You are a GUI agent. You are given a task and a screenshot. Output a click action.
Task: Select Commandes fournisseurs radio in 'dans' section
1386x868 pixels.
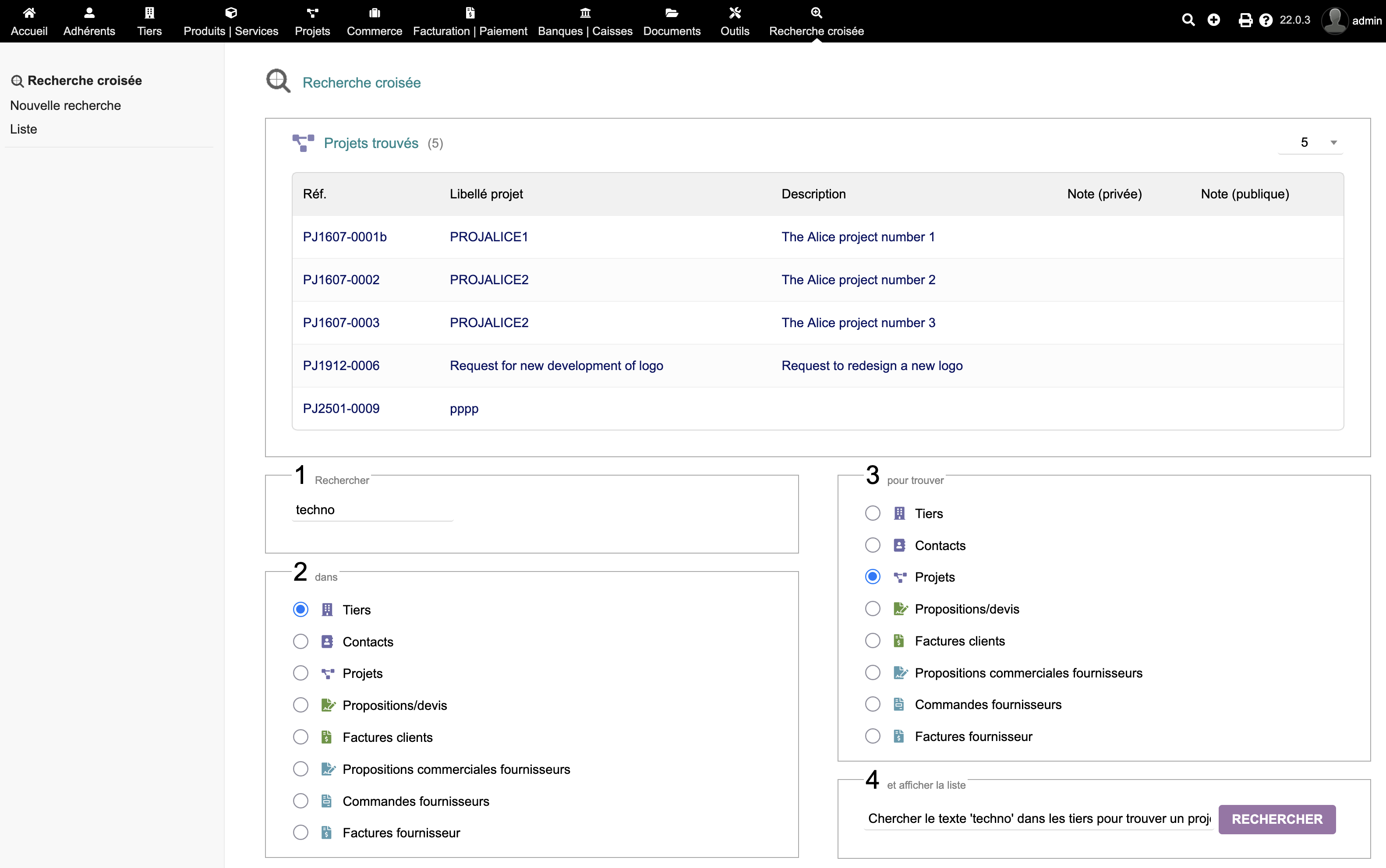click(x=300, y=800)
